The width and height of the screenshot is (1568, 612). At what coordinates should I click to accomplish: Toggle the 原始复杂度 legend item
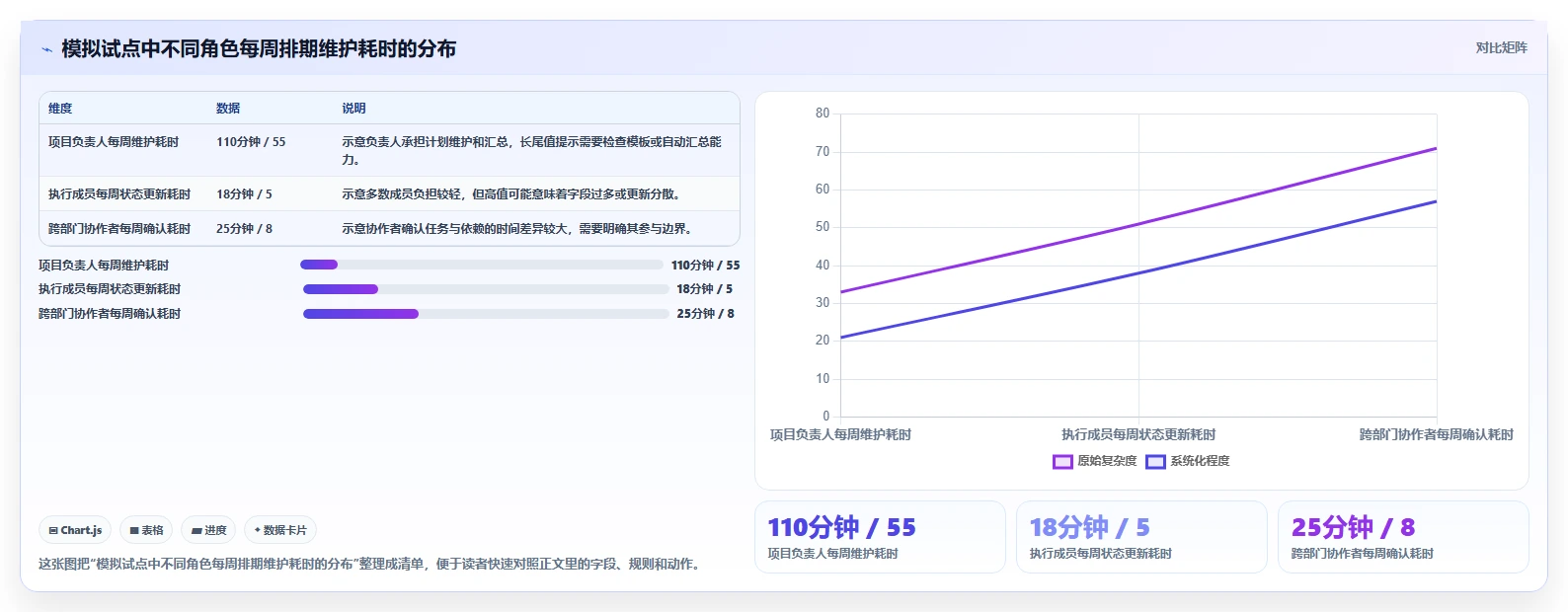coord(1095,461)
